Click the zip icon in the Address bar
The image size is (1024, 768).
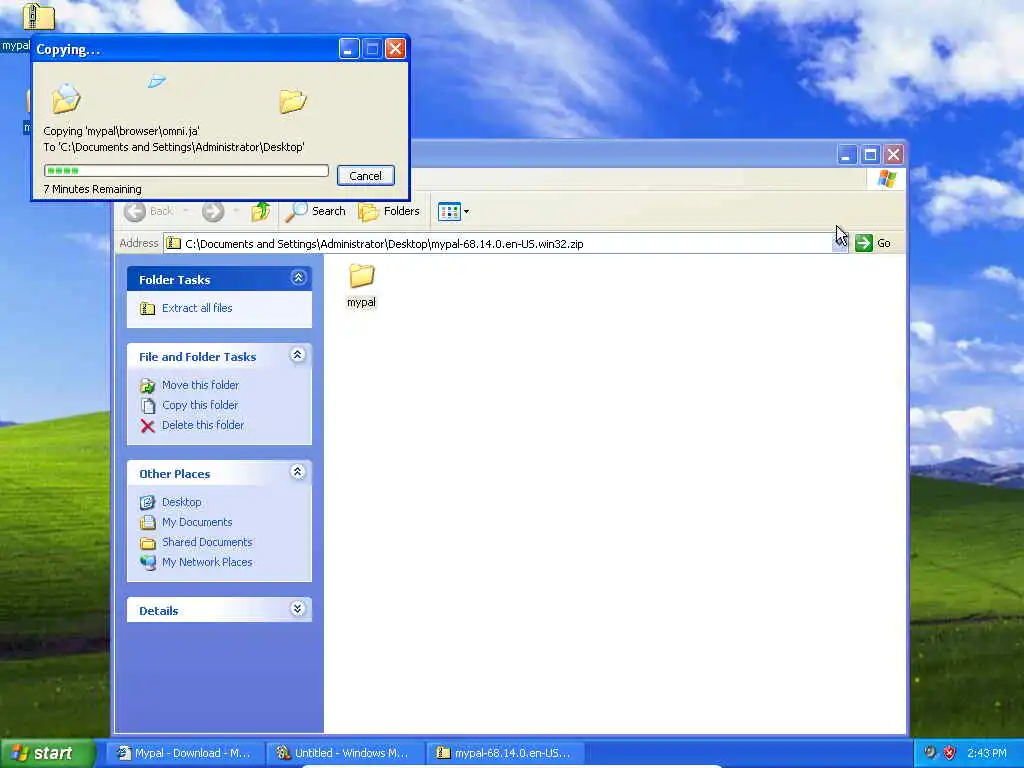point(173,243)
